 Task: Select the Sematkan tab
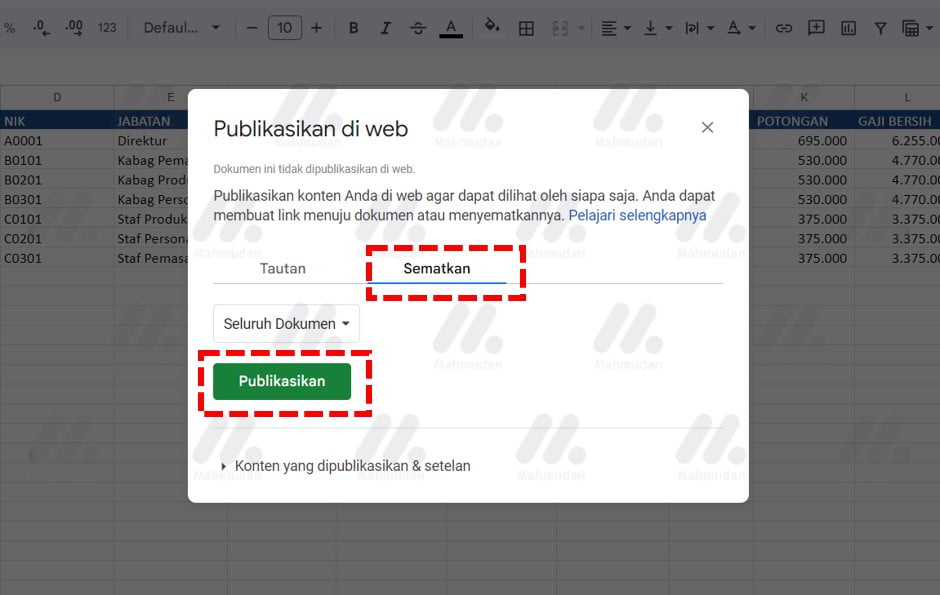click(x=437, y=269)
